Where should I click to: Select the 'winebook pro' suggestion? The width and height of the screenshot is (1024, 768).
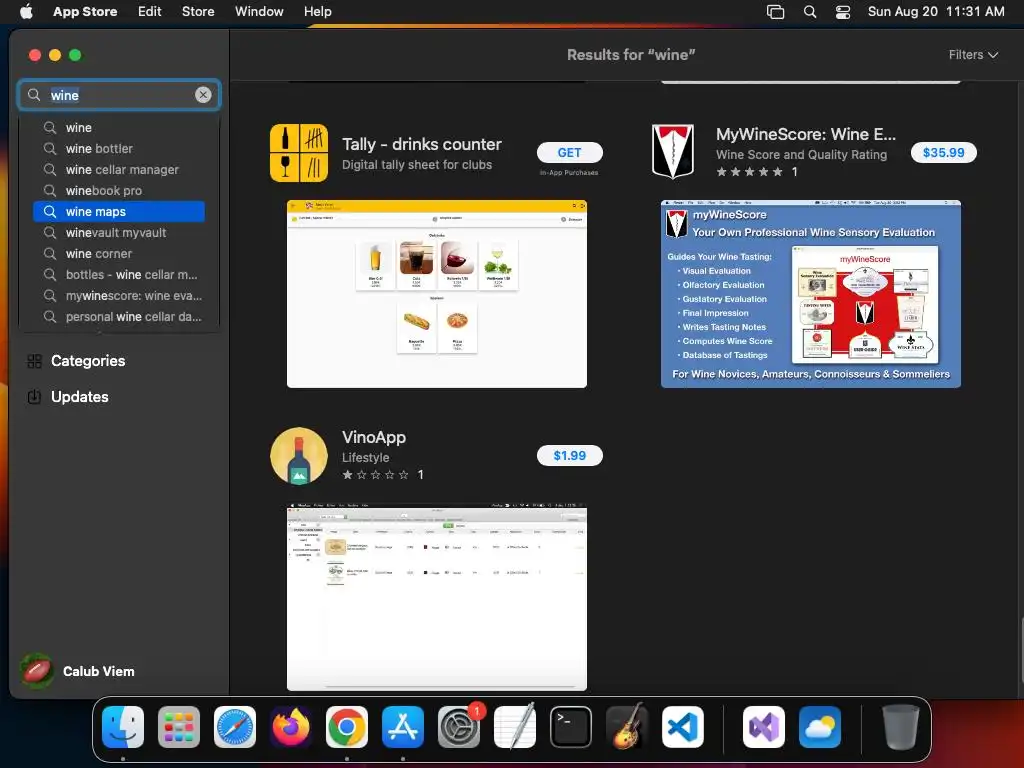tap(119, 190)
